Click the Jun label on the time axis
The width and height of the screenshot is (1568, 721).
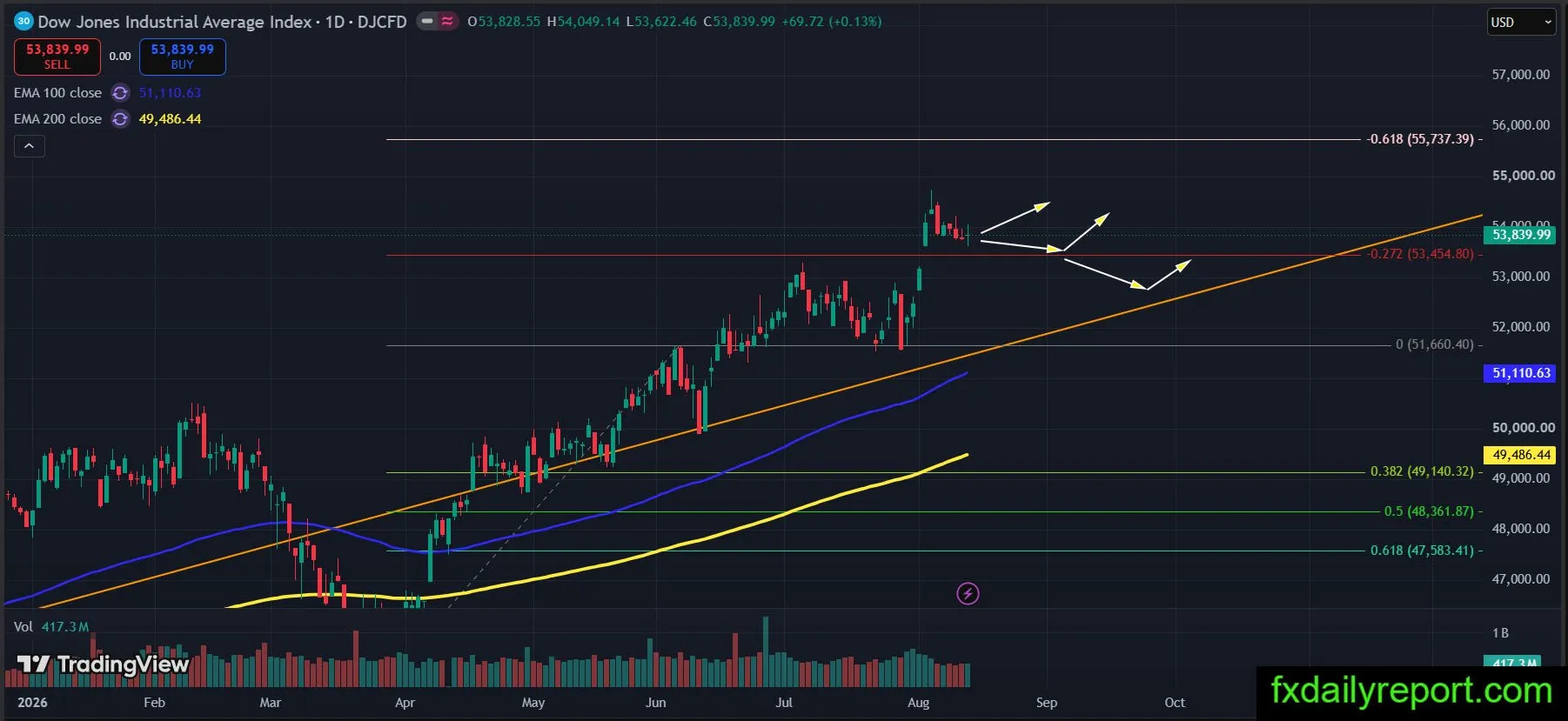[656, 703]
